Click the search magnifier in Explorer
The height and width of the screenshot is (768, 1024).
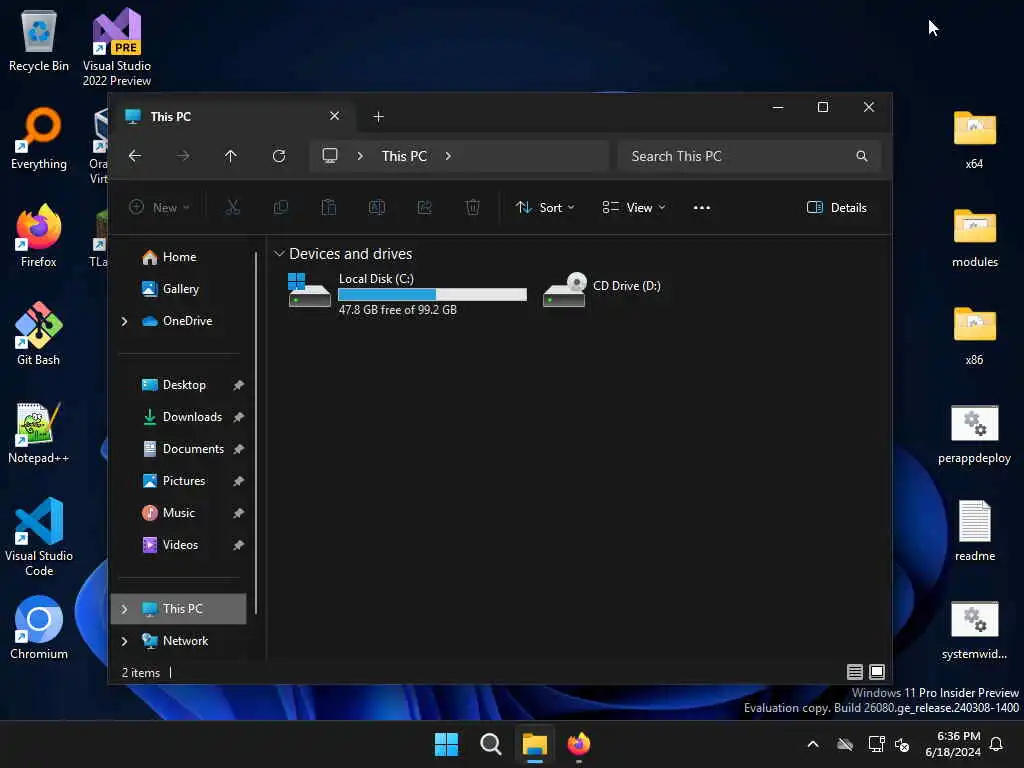click(862, 156)
